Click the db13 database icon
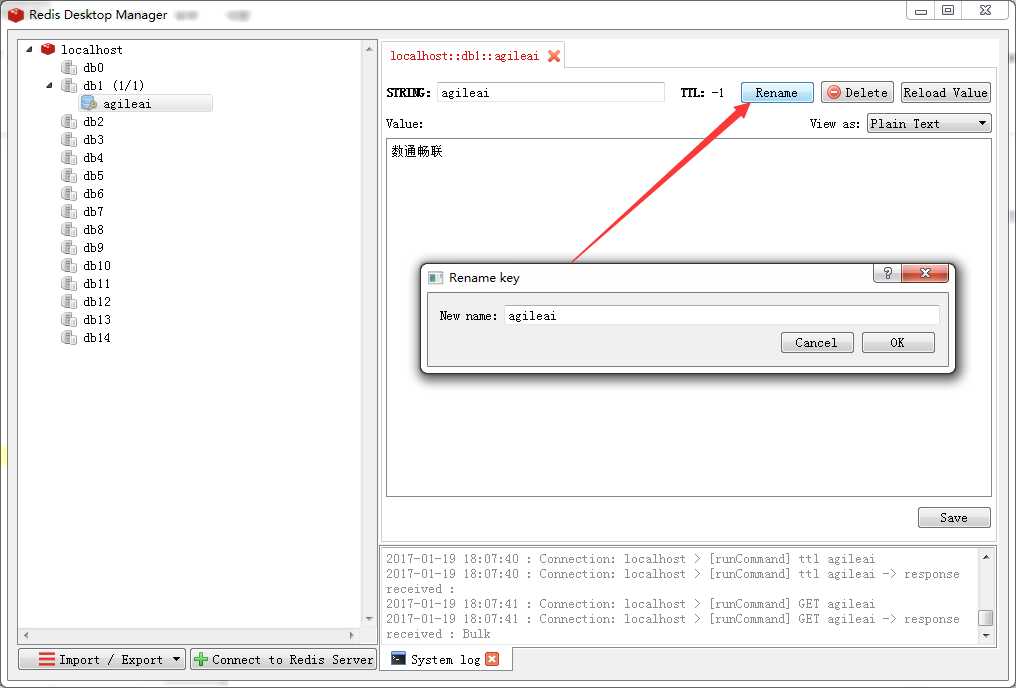The width and height of the screenshot is (1016, 688). 69,319
